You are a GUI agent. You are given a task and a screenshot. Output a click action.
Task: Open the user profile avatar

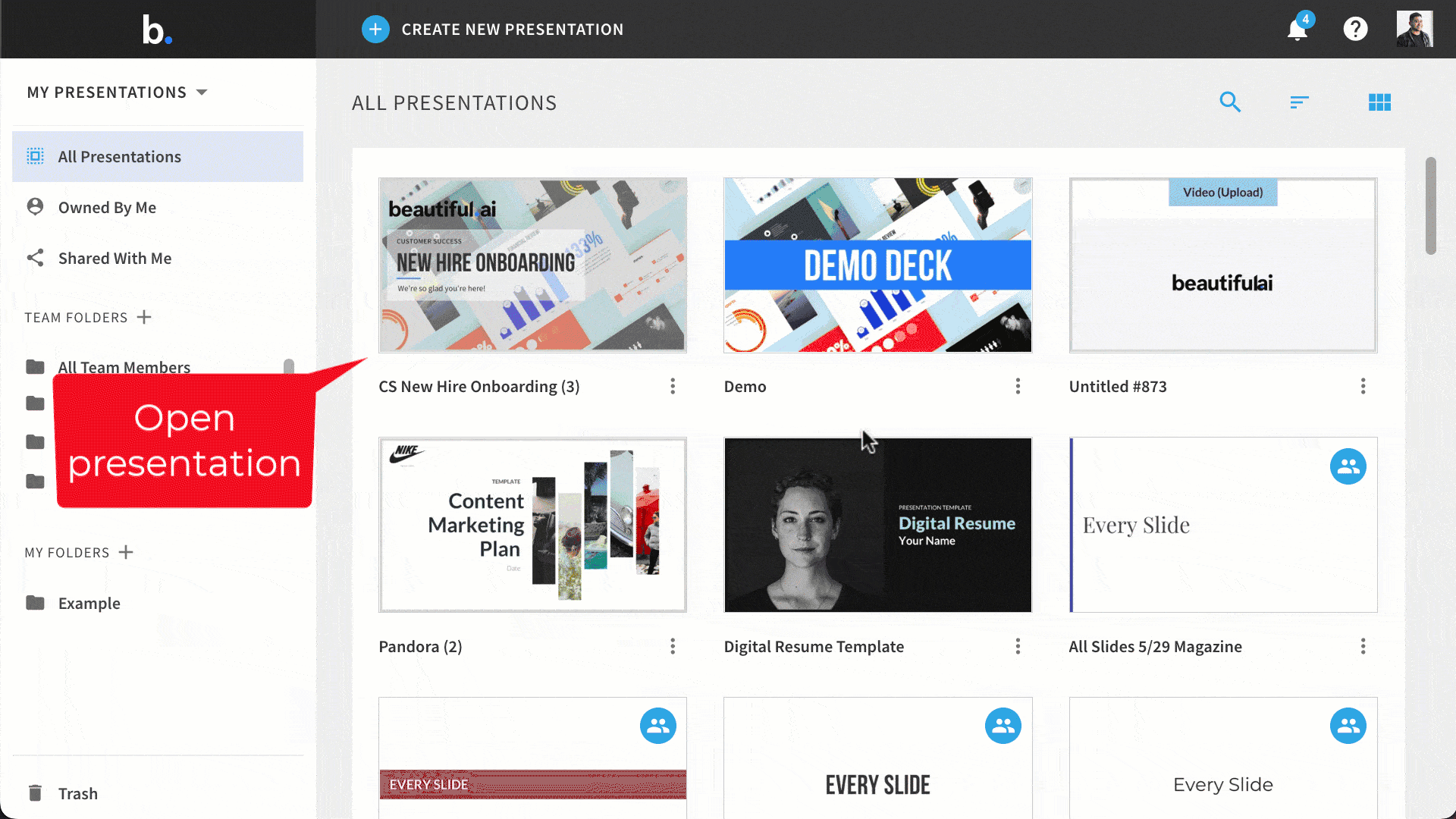(1415, 29)
